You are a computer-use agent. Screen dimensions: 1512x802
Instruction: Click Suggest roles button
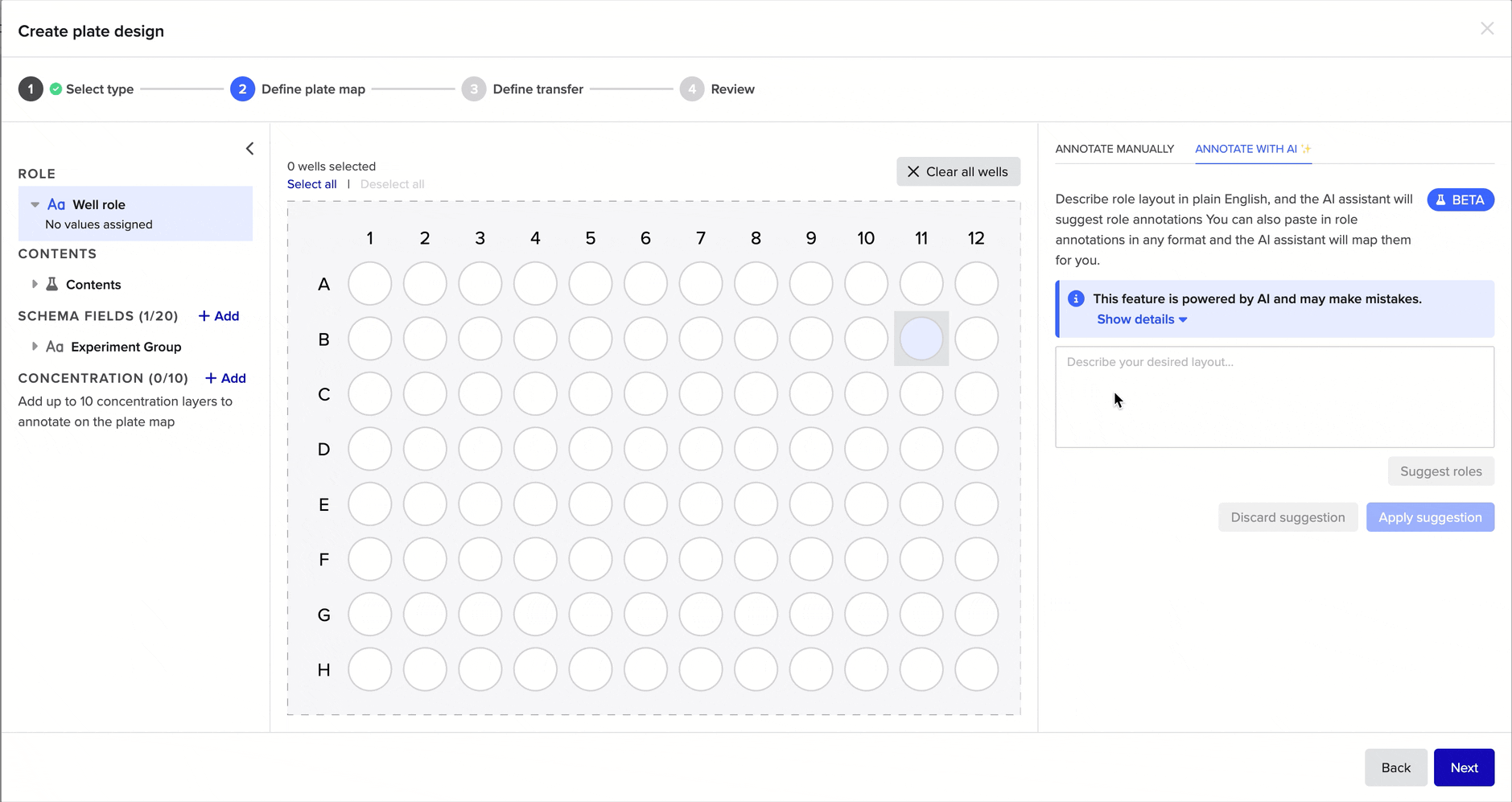click(x=1440, y=471)
